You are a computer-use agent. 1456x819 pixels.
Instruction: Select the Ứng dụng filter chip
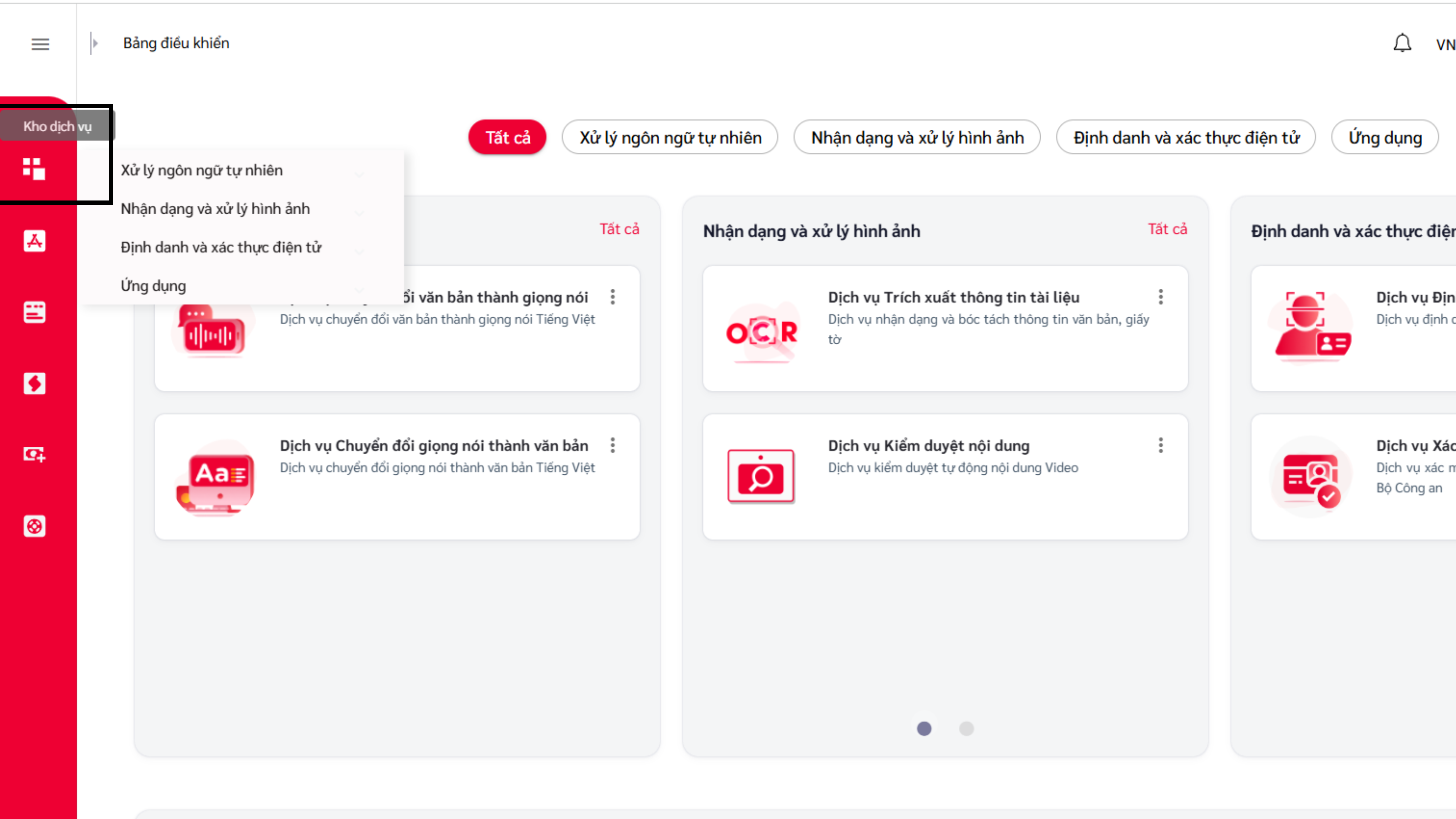click(x=1385, y=138)
